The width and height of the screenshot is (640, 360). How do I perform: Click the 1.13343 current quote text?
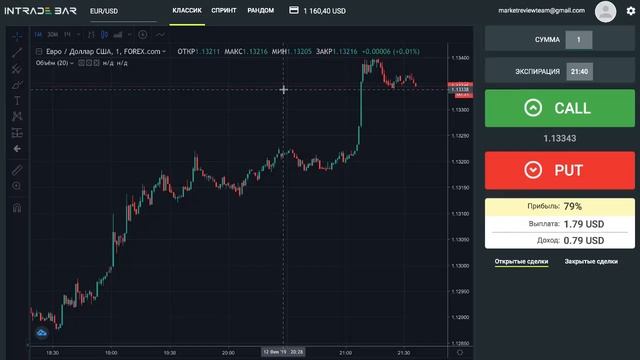click(560, 138)
